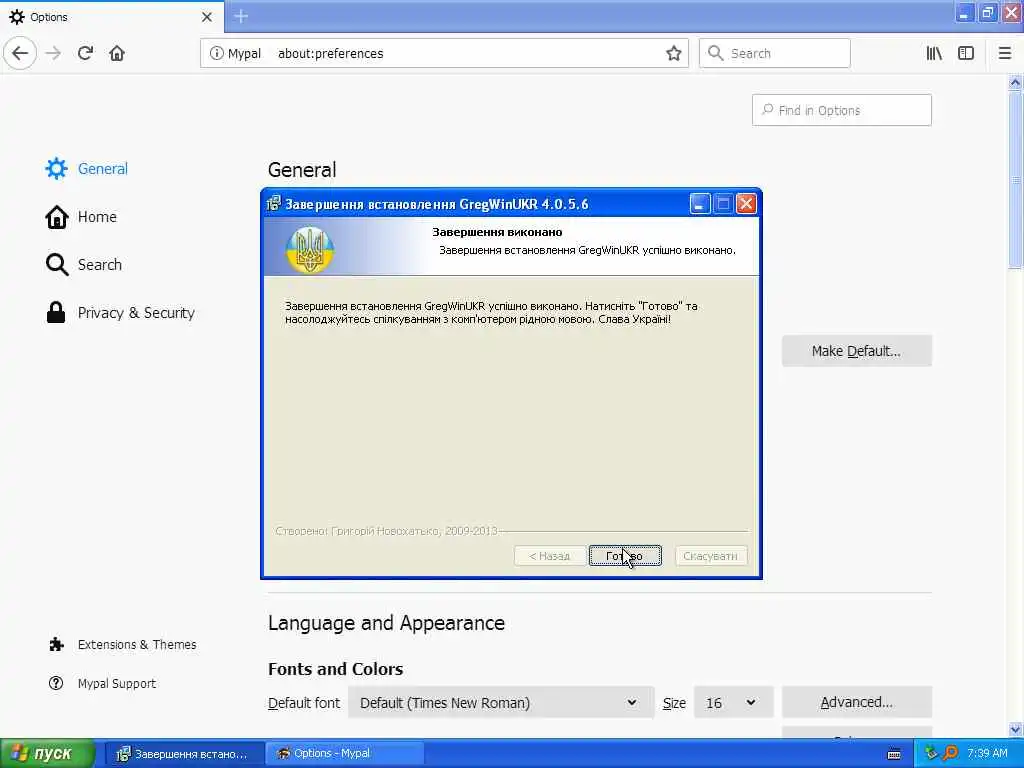Click the address bar showing about:preferences
This screenshot has height=768, width=1024.
tap(444, 53)
